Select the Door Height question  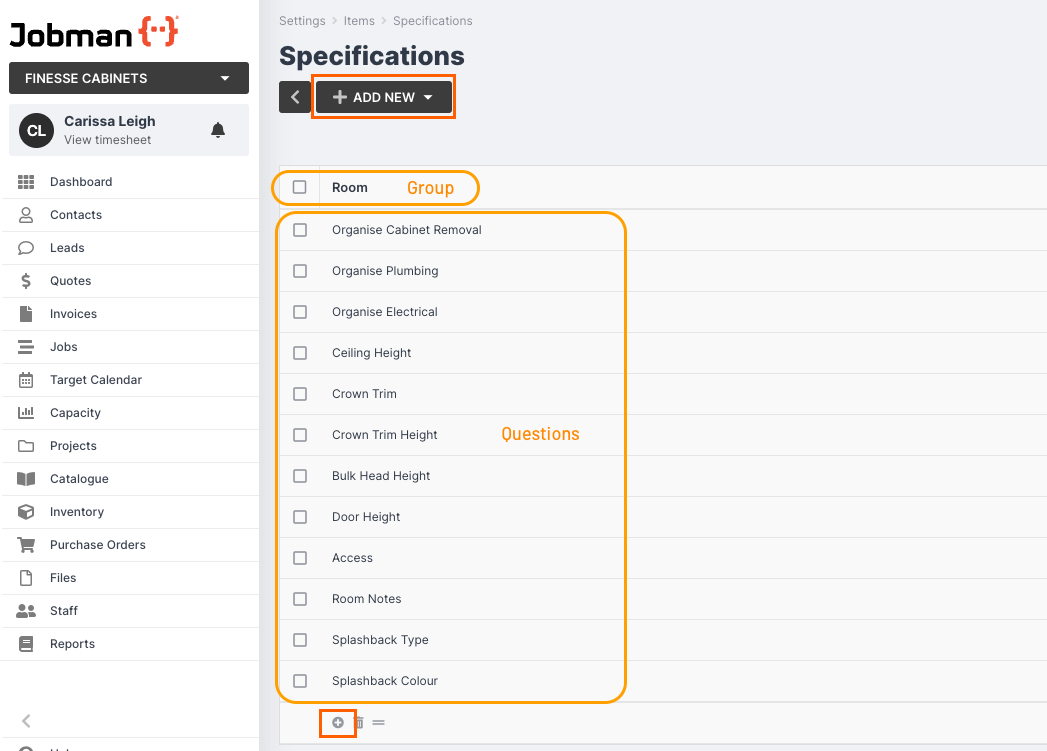(x=366, y=517)
